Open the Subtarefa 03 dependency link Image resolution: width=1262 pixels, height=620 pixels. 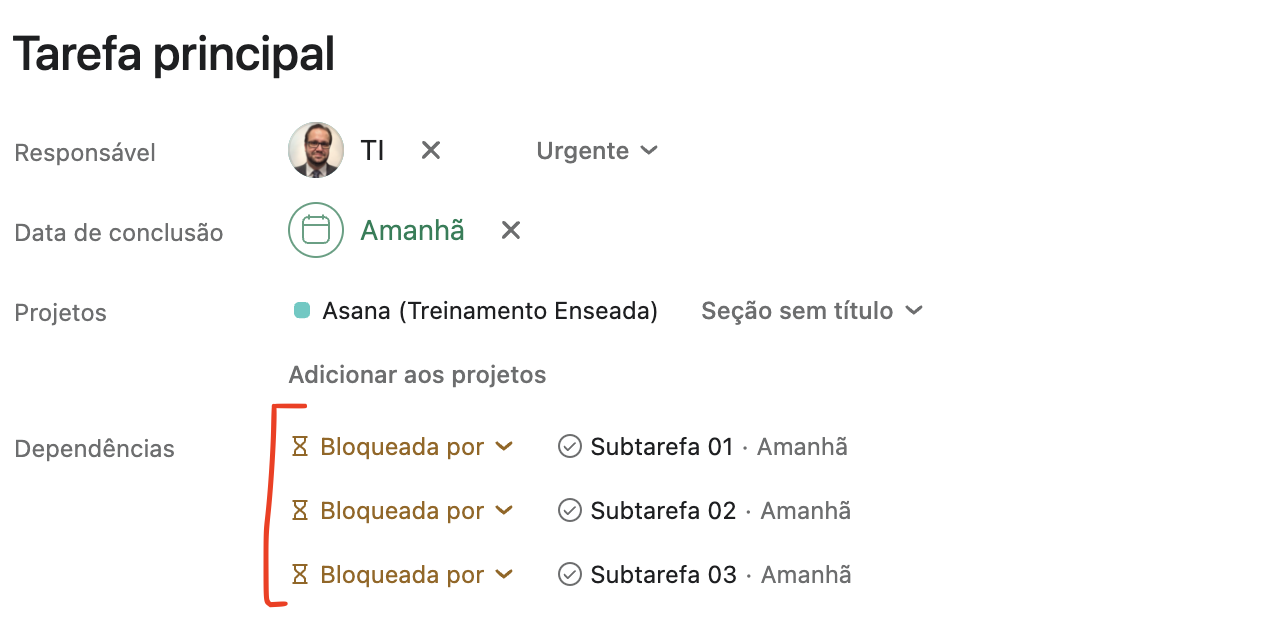(x=663, y=575)
